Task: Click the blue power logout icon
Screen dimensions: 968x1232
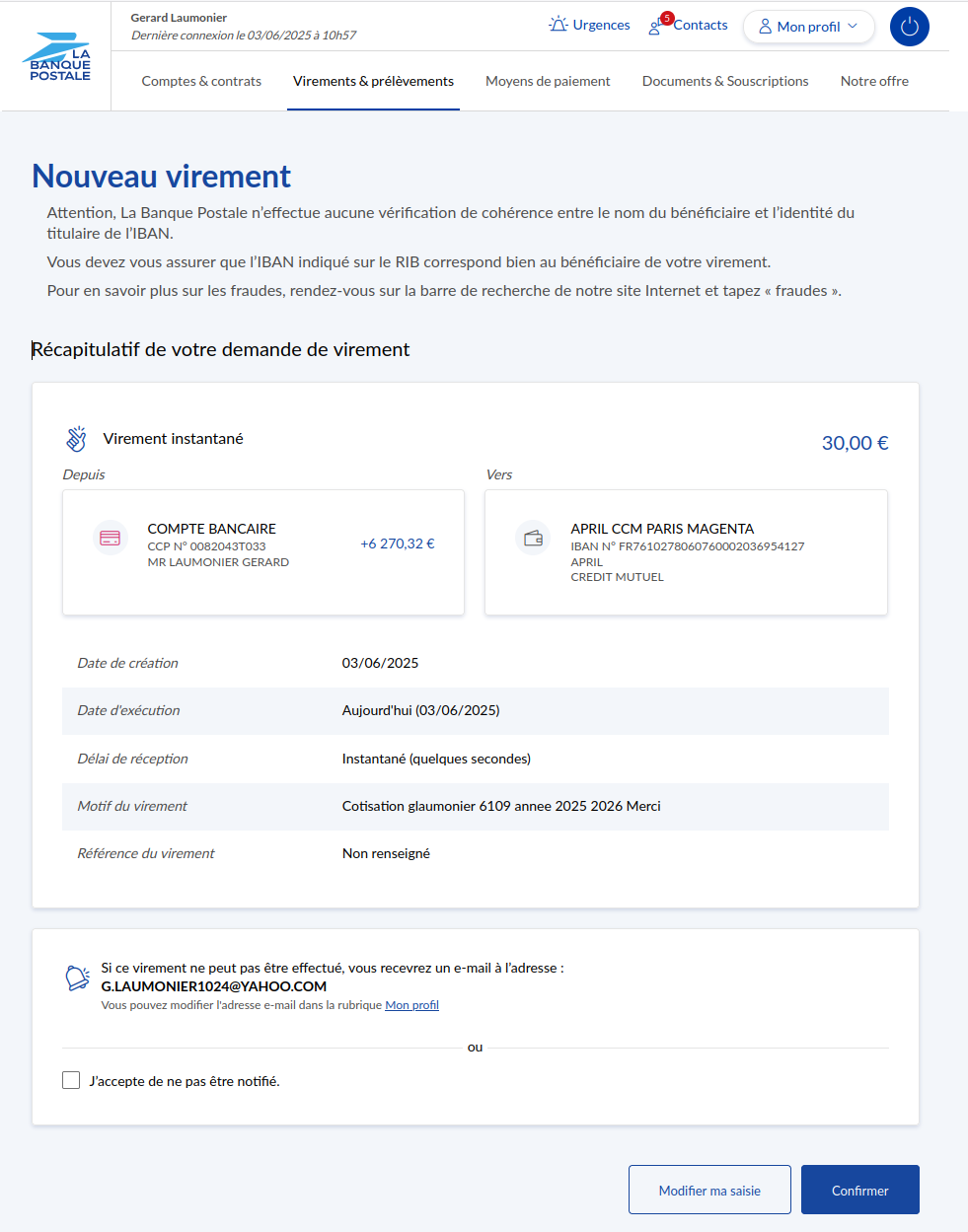Action: pos(909,27)
